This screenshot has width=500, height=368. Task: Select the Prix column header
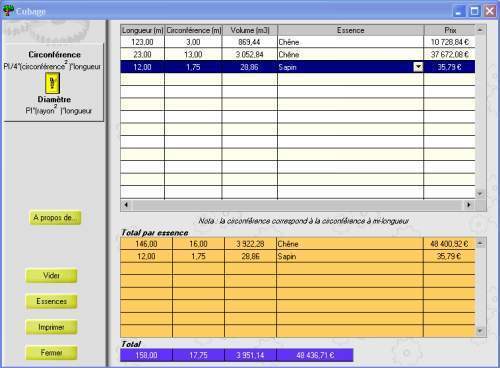click(x=450, y=30)
